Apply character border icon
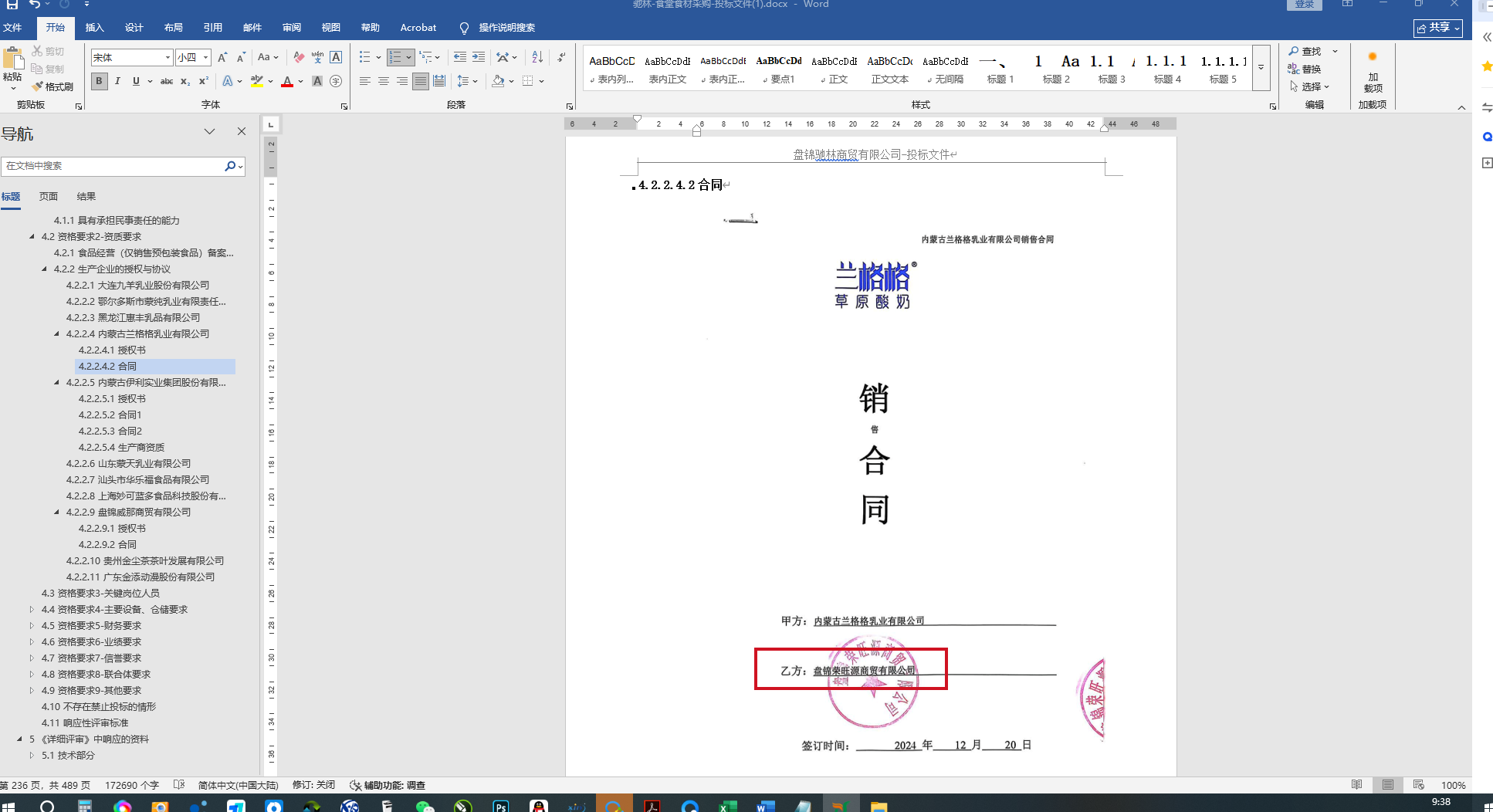Viewport: 1493px width, 812px height. coord(336,57)
